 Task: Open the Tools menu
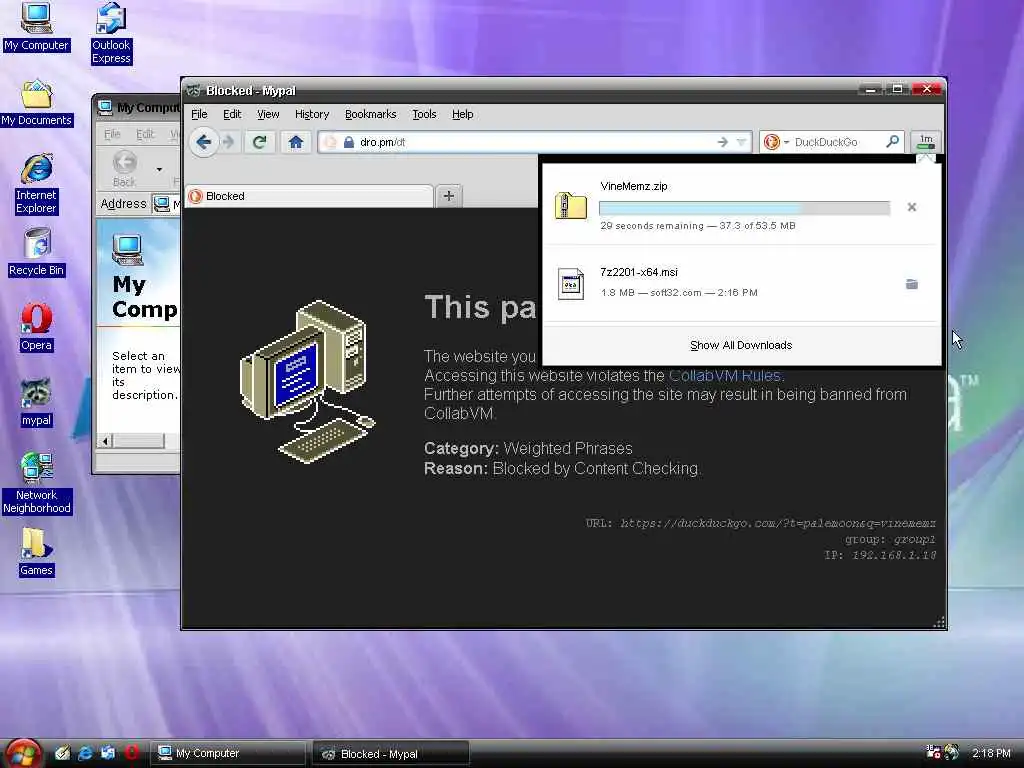coord(424,114)
